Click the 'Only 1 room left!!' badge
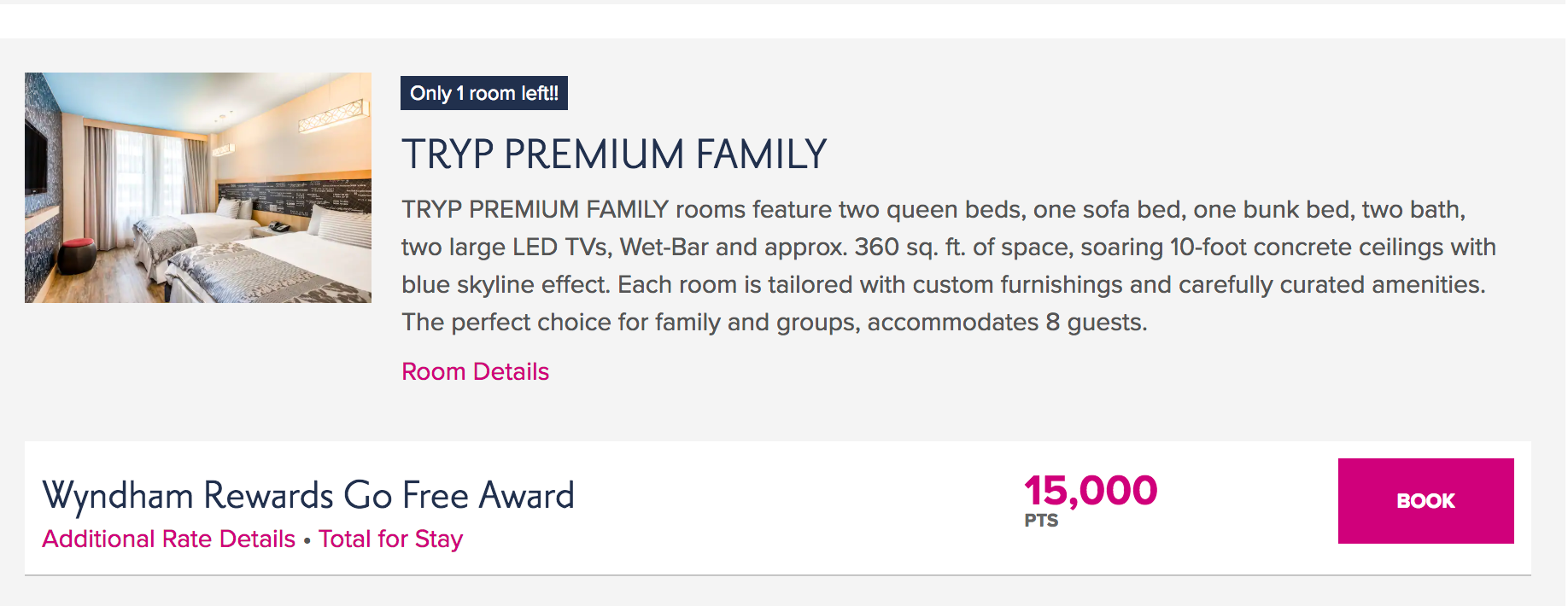This screenshot has width=1568, height=606. pos(483,93)
